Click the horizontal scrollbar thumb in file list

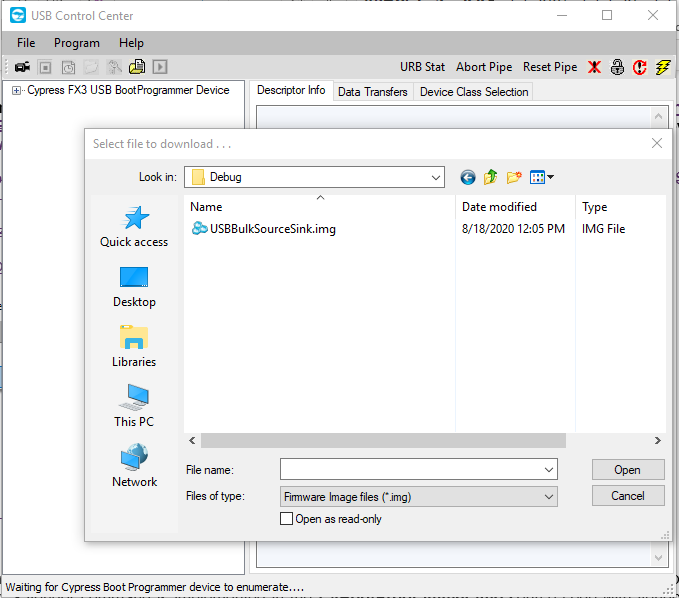coord(383,440)
